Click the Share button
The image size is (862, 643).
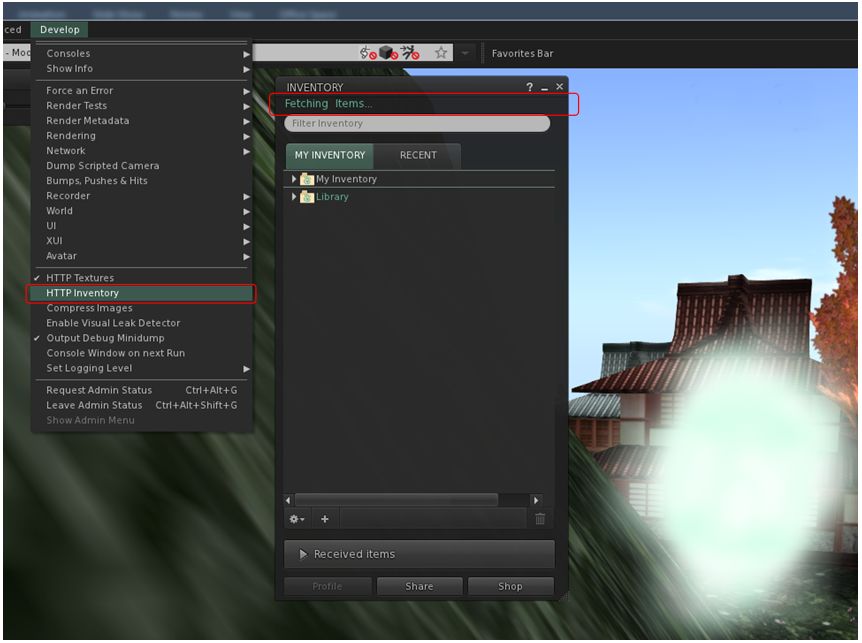[419, 586]
